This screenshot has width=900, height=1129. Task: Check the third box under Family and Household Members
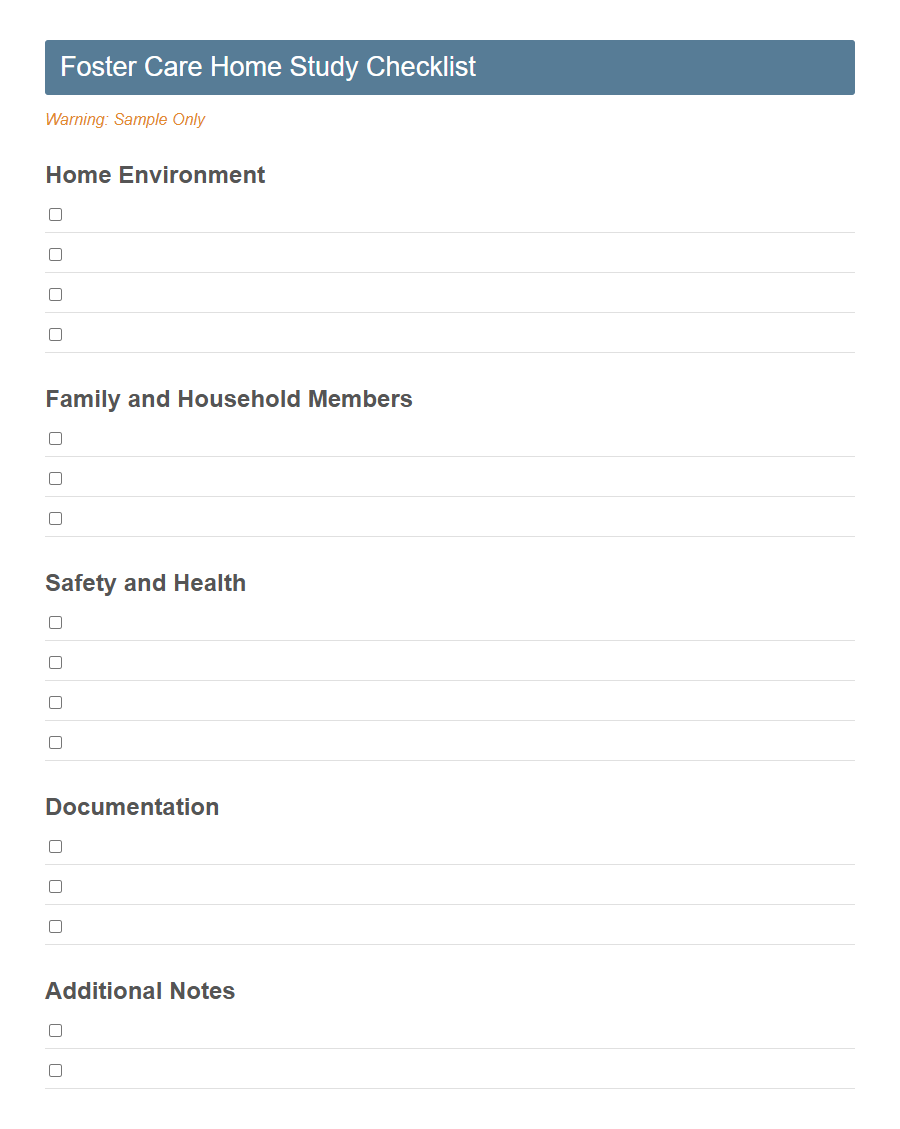(55, 518)
